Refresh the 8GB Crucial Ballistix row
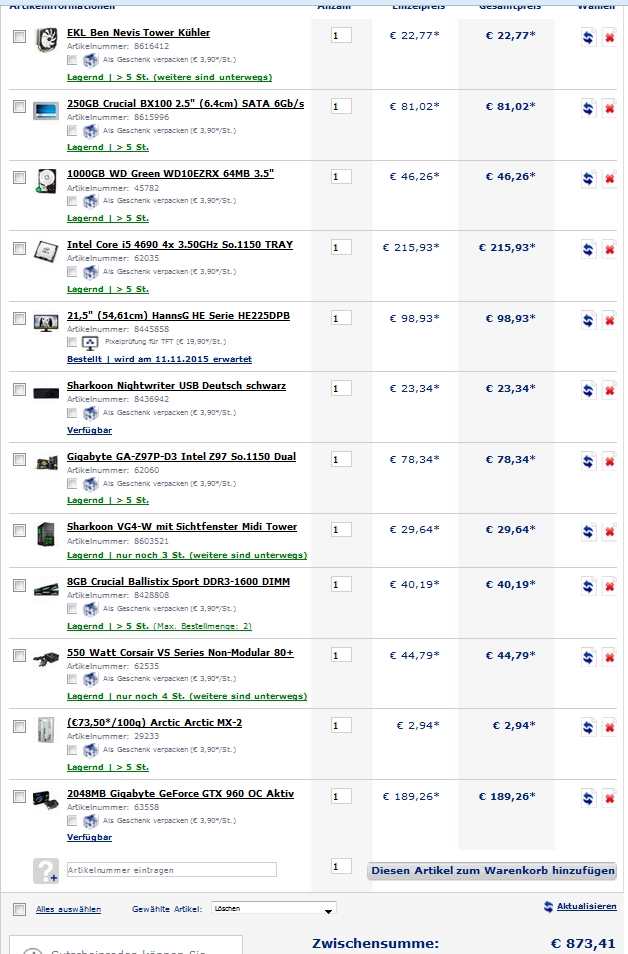Viewport: 628px width, 954px height. pyautogui.click(x=588, y=587)
